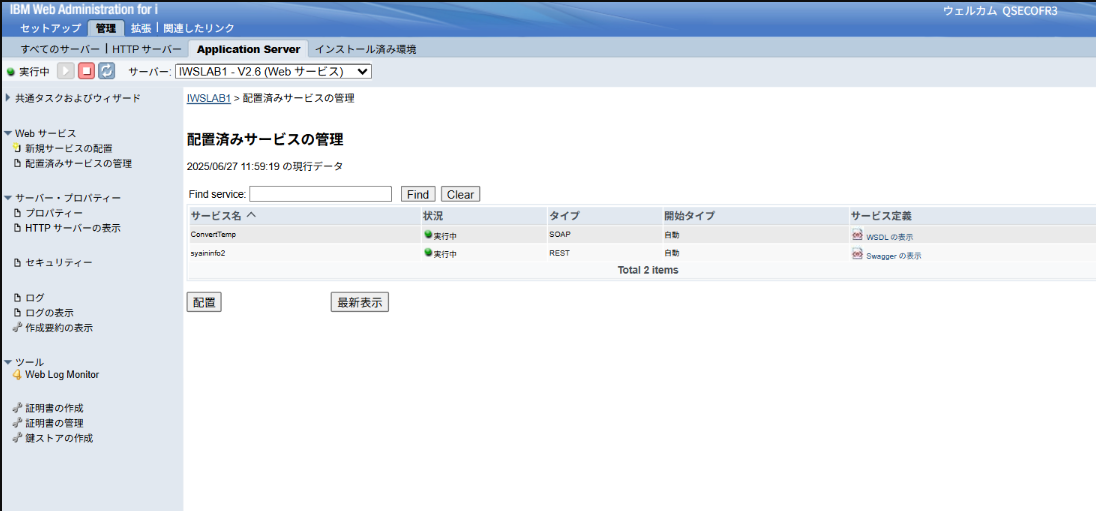Open プロパティー in sidebar
1096x511 pixels.
(x=54, y=213)
